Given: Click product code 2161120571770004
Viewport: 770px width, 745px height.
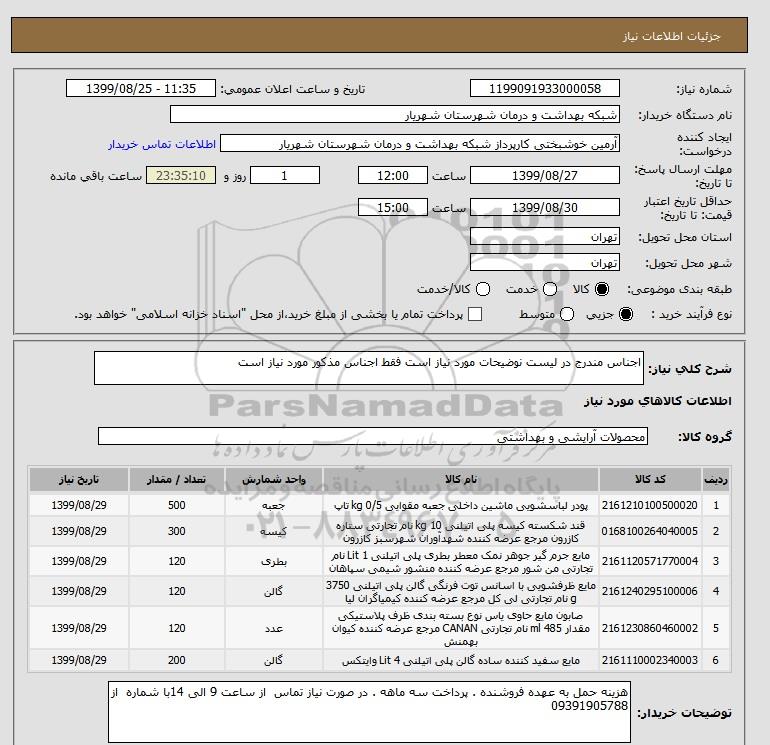Looking at the screenshot, I should (x=650, y=561).
